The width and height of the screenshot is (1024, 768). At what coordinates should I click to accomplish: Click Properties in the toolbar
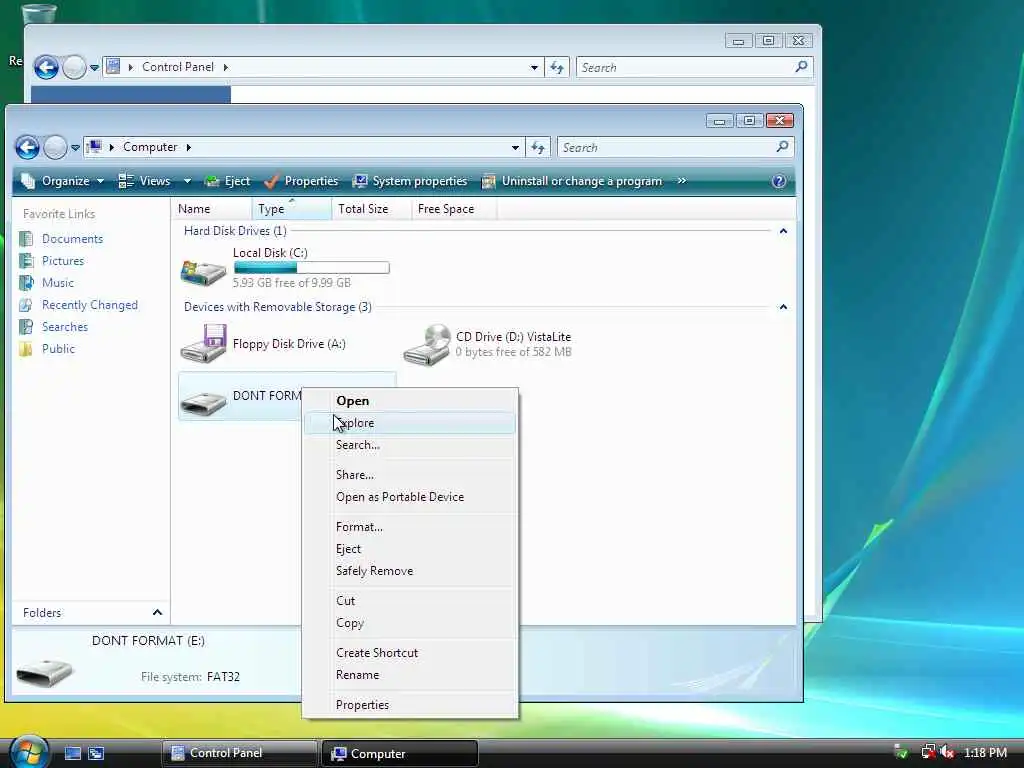[301, 181]
